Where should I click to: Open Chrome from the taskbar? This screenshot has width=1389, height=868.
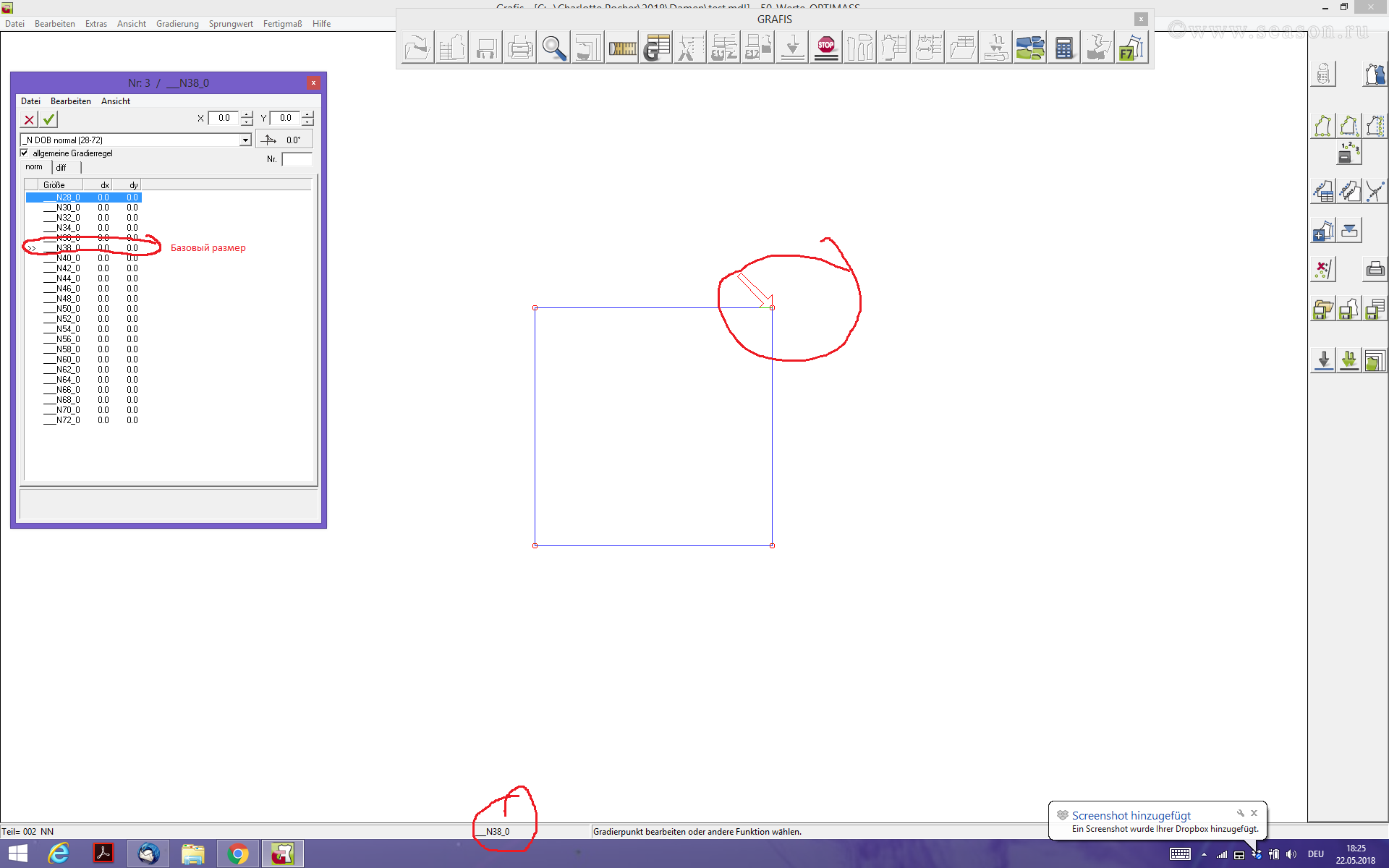238,854
